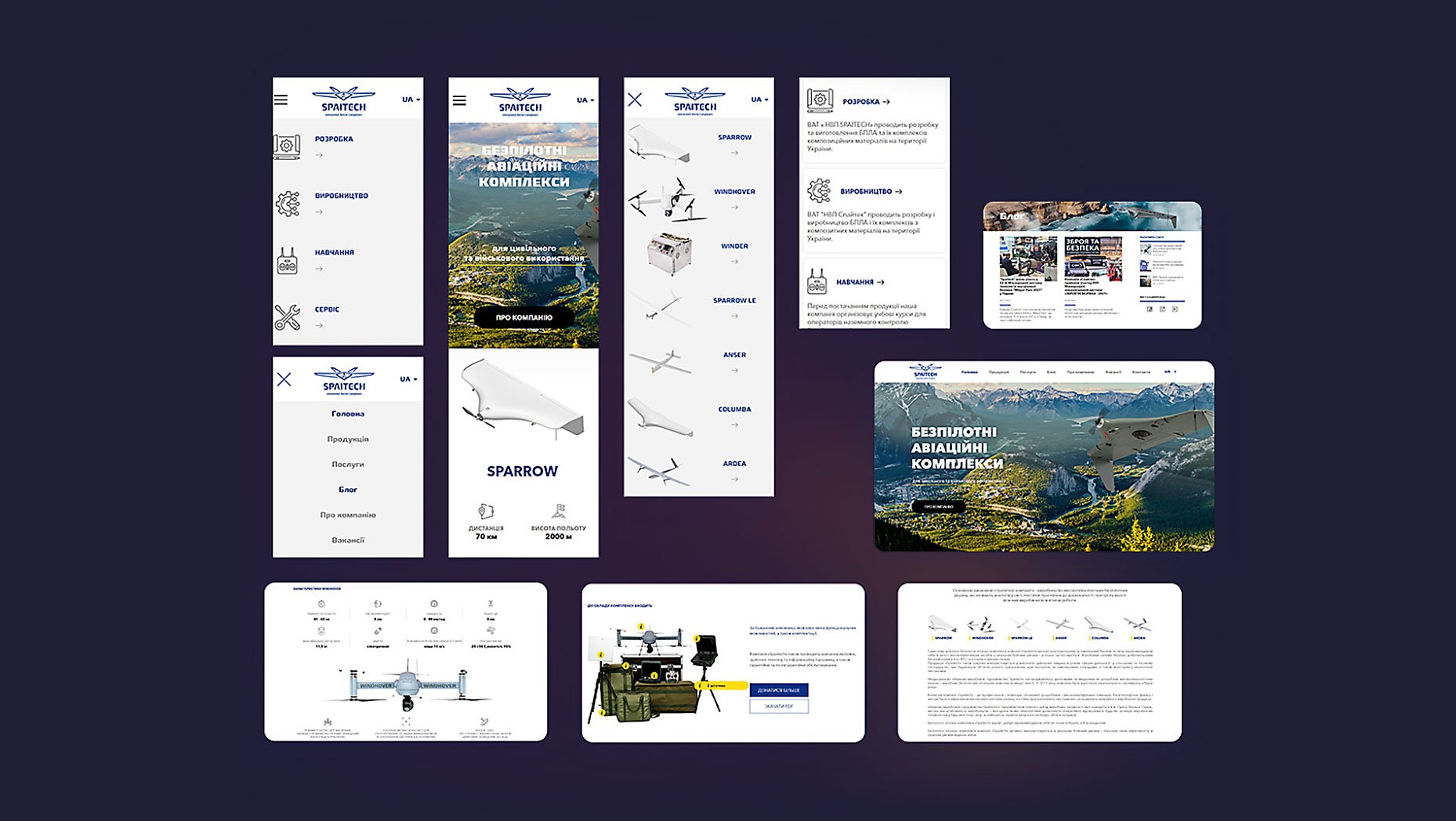
Task: Click the Про компанію button on the mobile hero
Action: coord(523,317)
